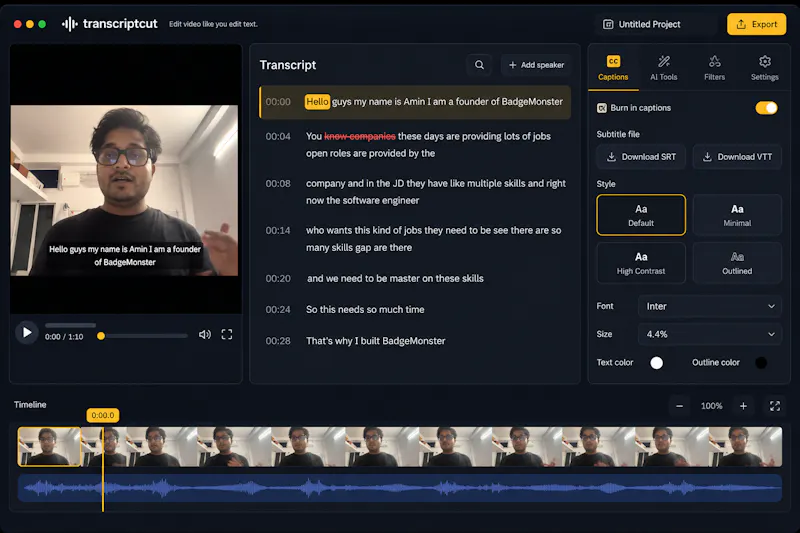Enter fullscreen video preview

227,334
